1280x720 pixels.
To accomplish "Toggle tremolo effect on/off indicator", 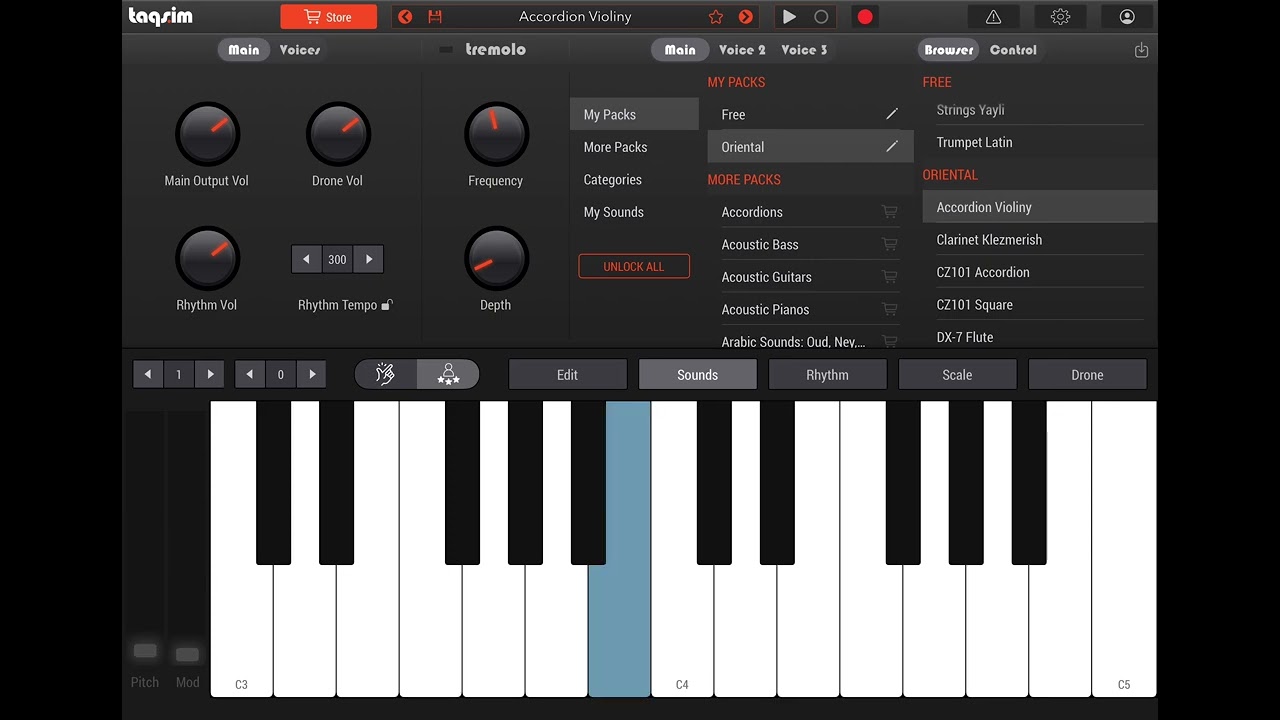I will click(x=446, y=50).
